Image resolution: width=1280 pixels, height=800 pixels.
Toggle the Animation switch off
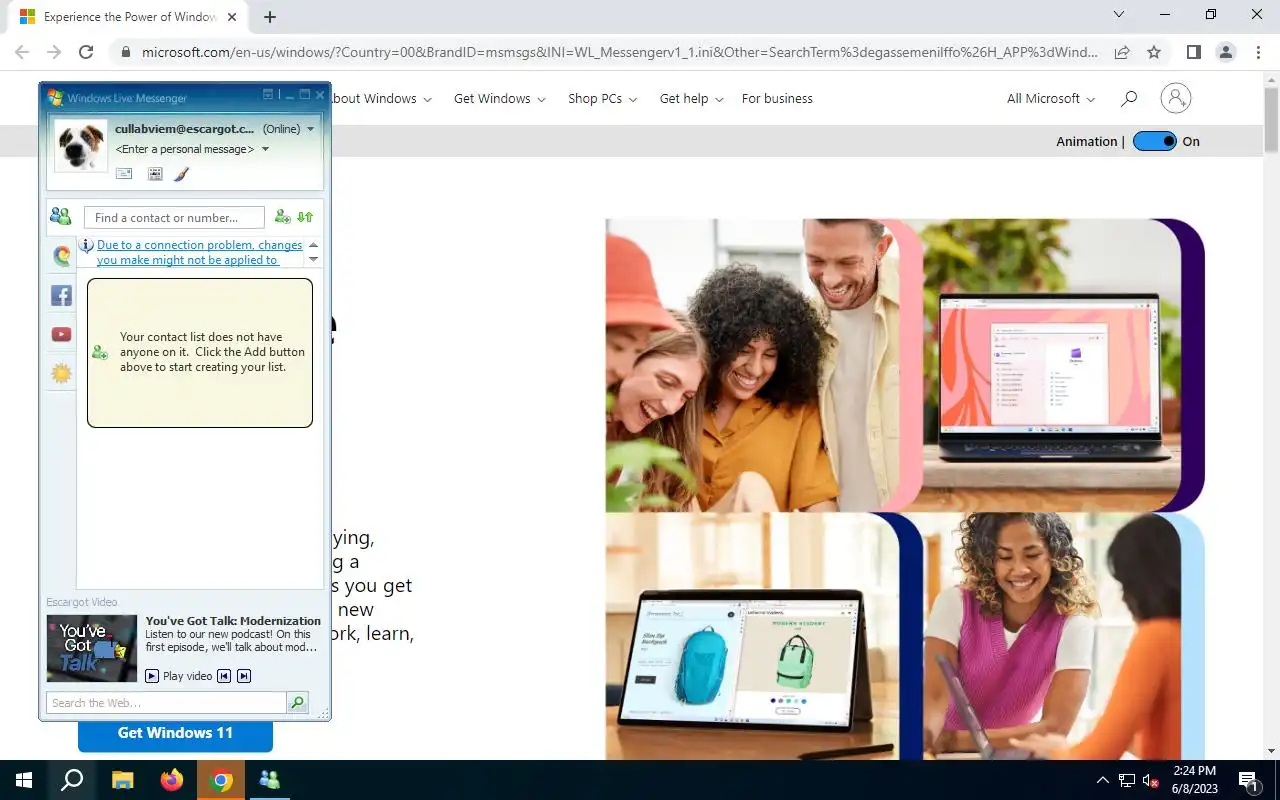click(1154, 141)
